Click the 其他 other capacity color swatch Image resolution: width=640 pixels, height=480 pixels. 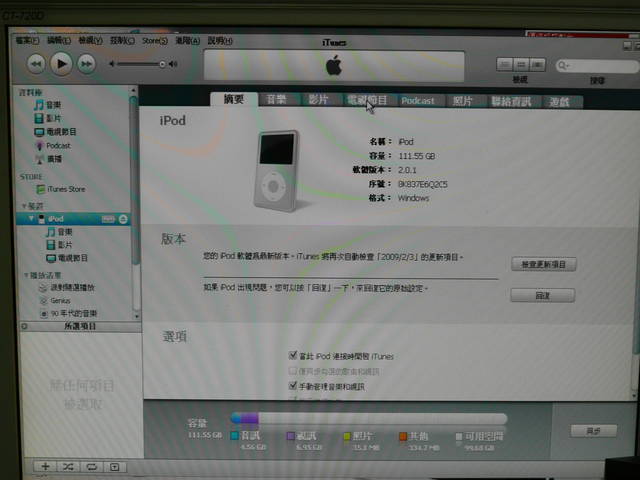(403, 437)
